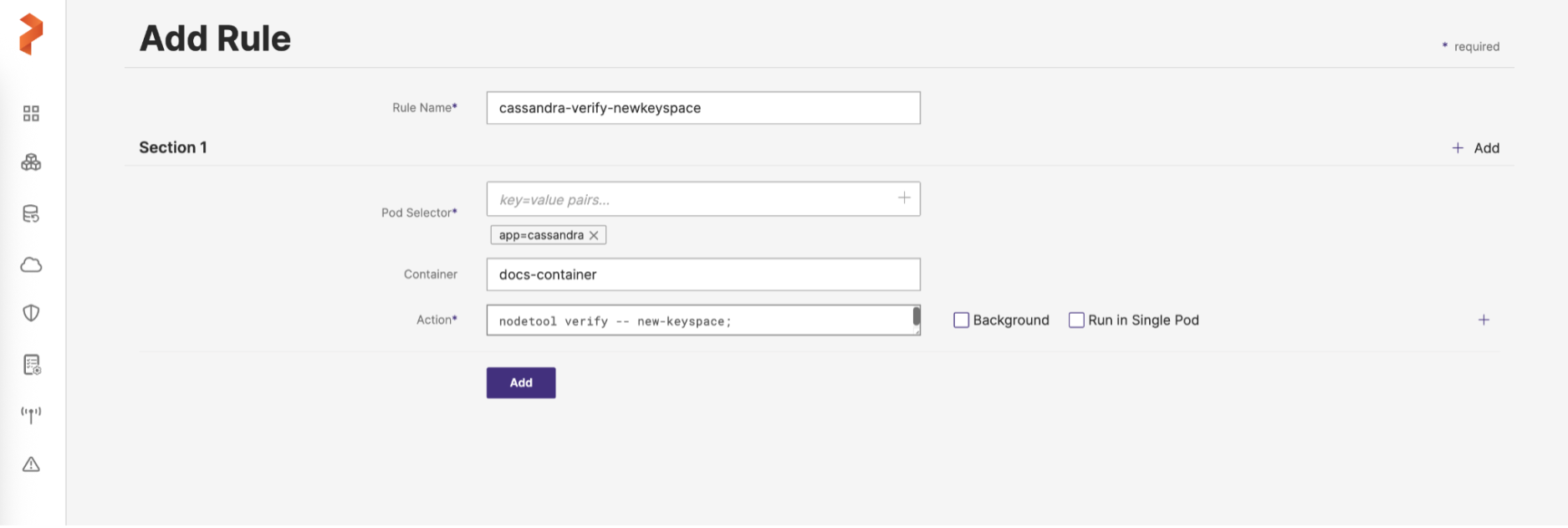Click plus inside Pod Selector field

coord(904,198)
